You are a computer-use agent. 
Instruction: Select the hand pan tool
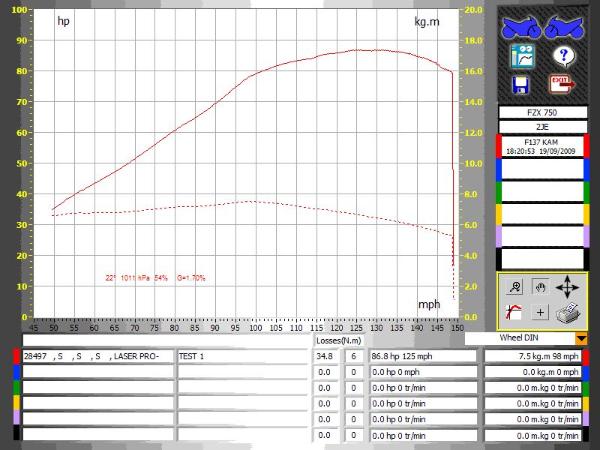pyautogui.click(x=540, y=285)
